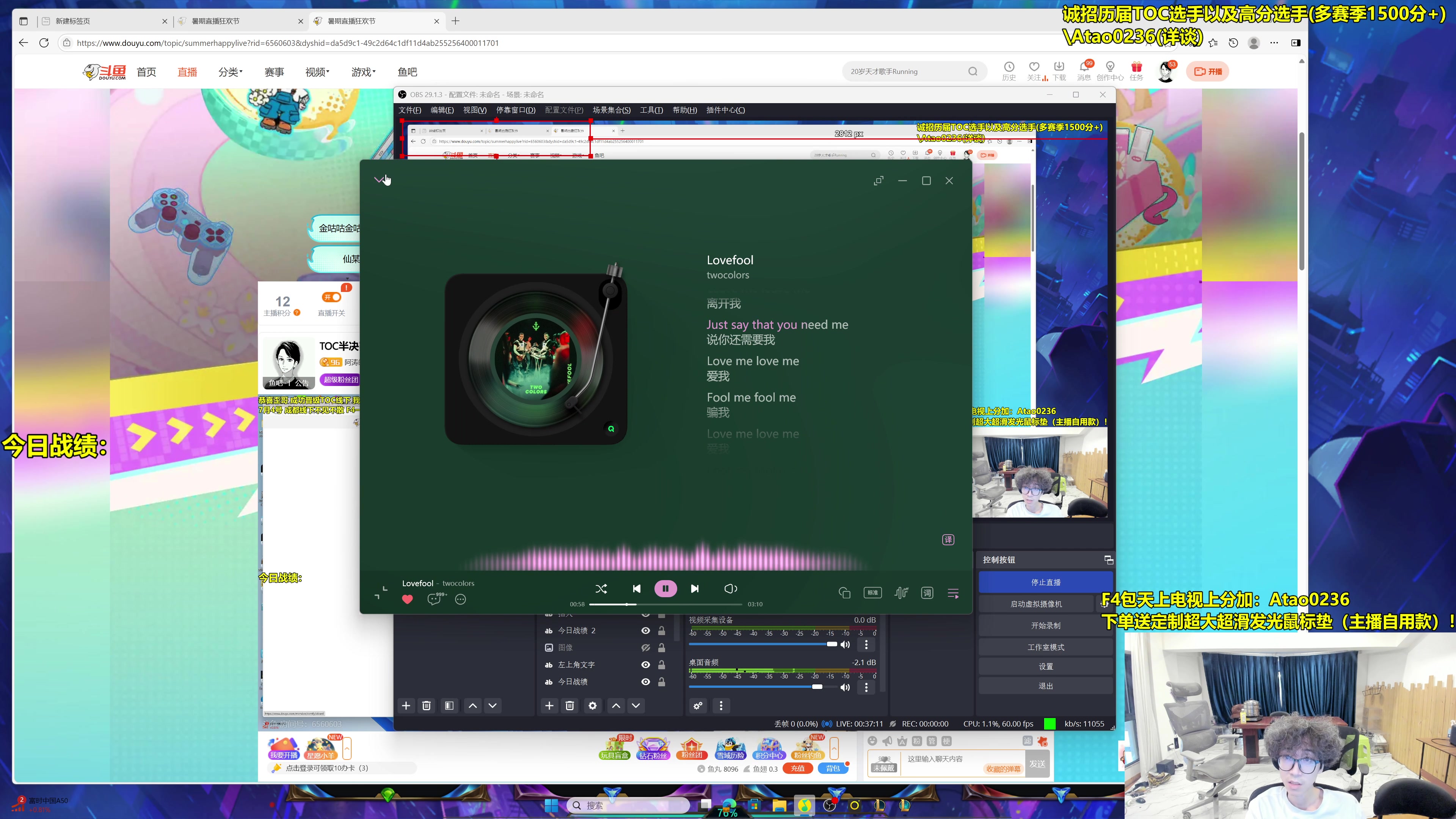1456x819 pixels.
Task: Hide the 左上角文字 source
Action: (x=645, y=665)
